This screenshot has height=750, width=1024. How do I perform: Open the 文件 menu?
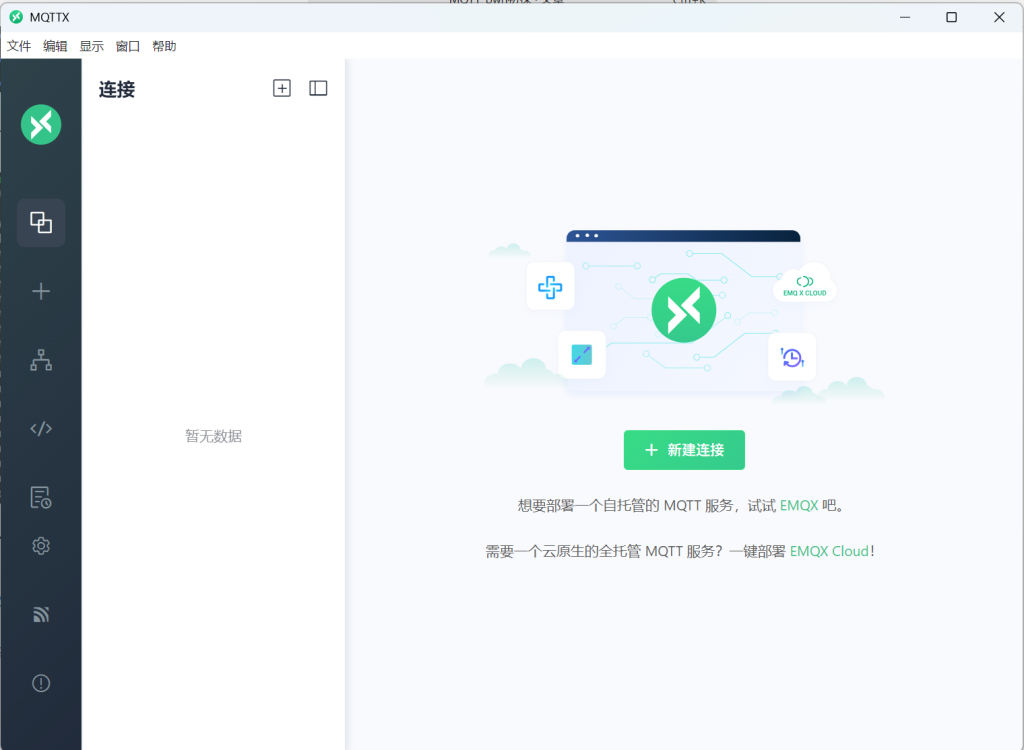[x=19, y=46]
